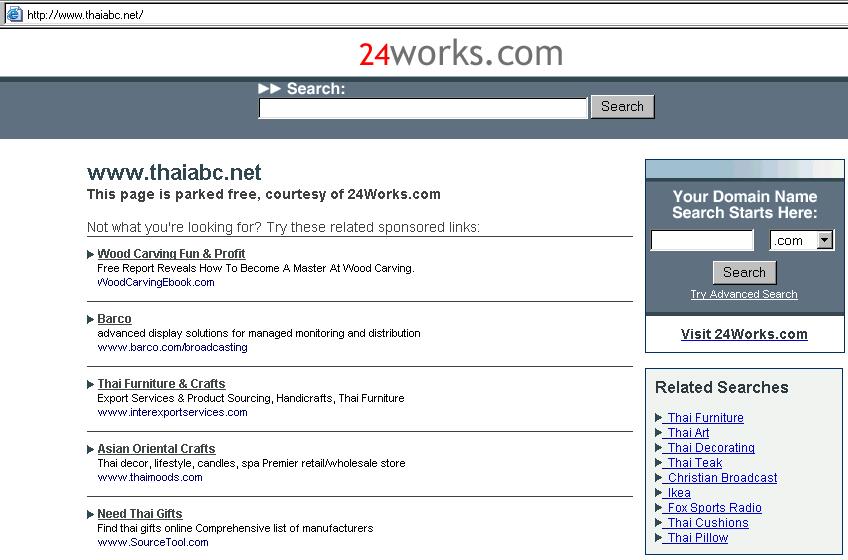848x560 pixels.
Task: Click 'Find thai gifts online' description
Action: [x=235, y=528]
